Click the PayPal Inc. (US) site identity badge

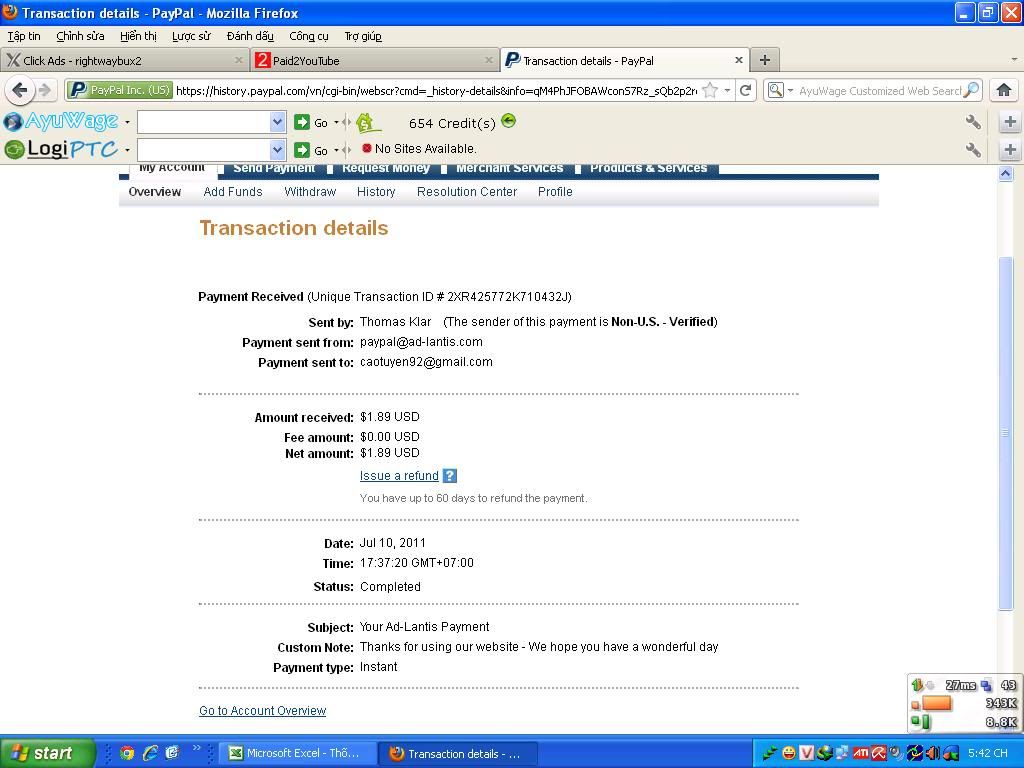120,90
